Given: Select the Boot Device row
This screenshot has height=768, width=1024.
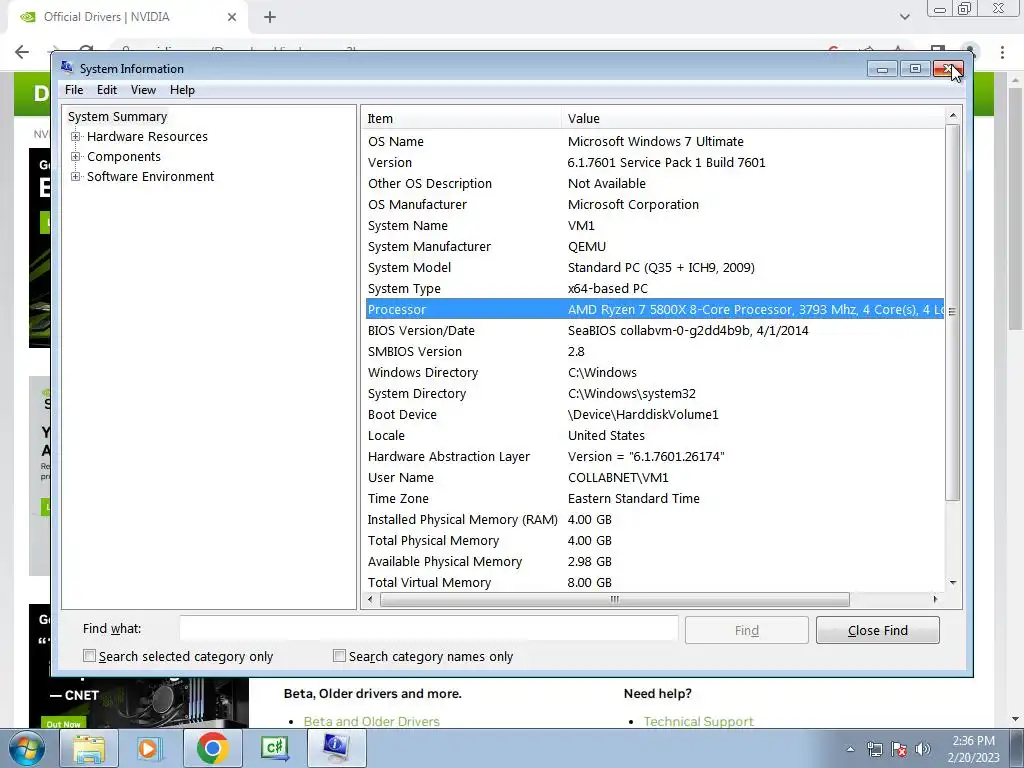Looking at the screenshot, I should point(654,415).
